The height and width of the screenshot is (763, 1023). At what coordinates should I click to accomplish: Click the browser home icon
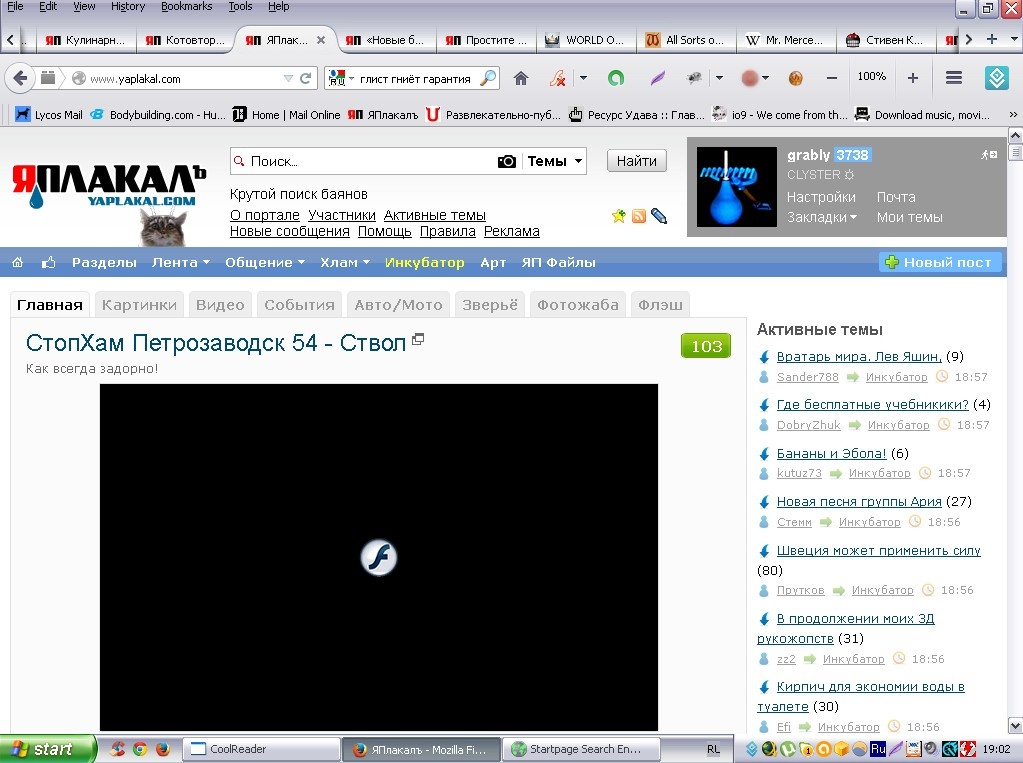520,78
